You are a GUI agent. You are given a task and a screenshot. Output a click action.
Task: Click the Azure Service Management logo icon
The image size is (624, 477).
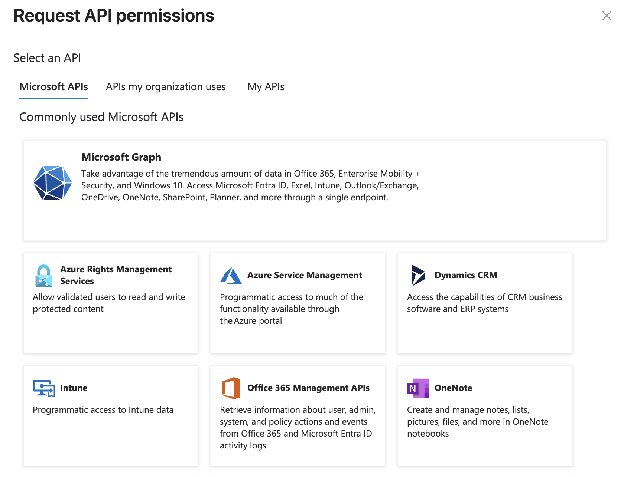pos(231,275)
